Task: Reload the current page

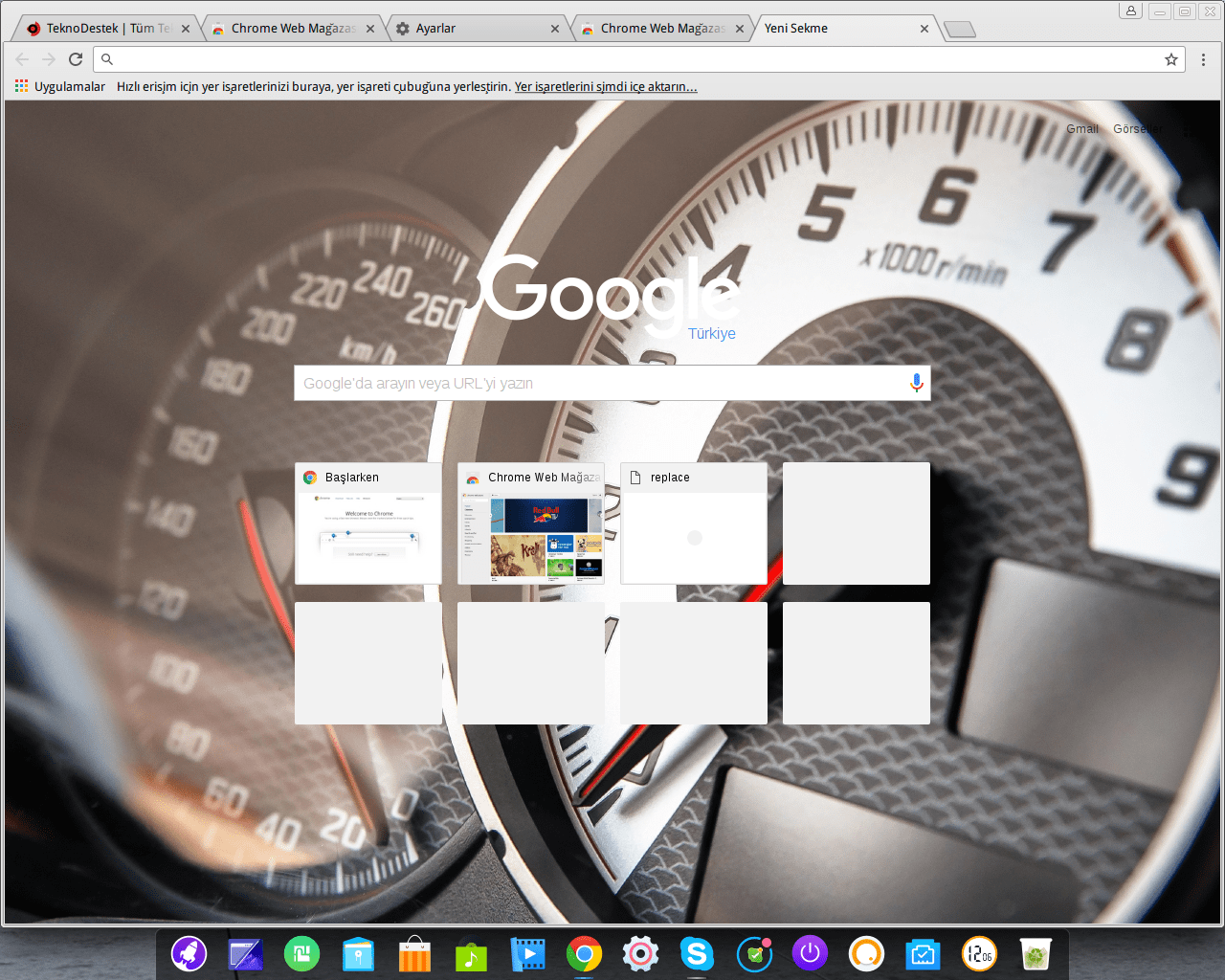Action: 76,58
